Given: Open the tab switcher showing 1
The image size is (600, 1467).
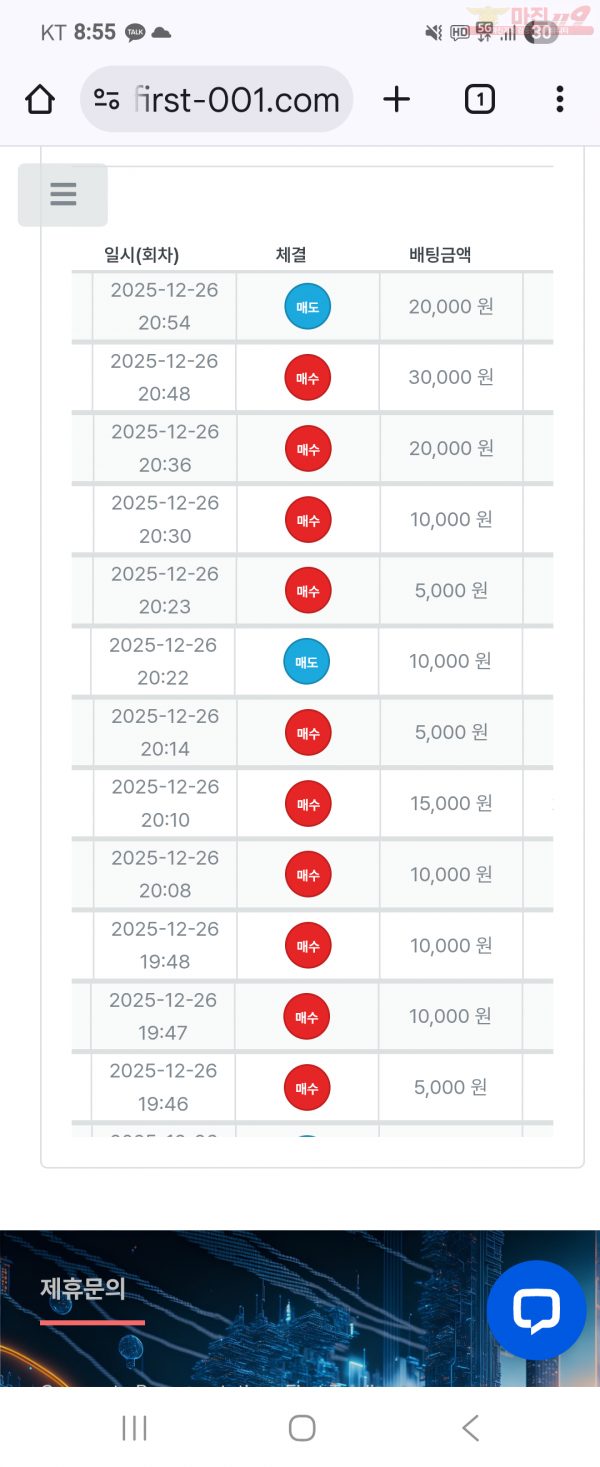Looking at the screenshot, I should click(479, 99).
